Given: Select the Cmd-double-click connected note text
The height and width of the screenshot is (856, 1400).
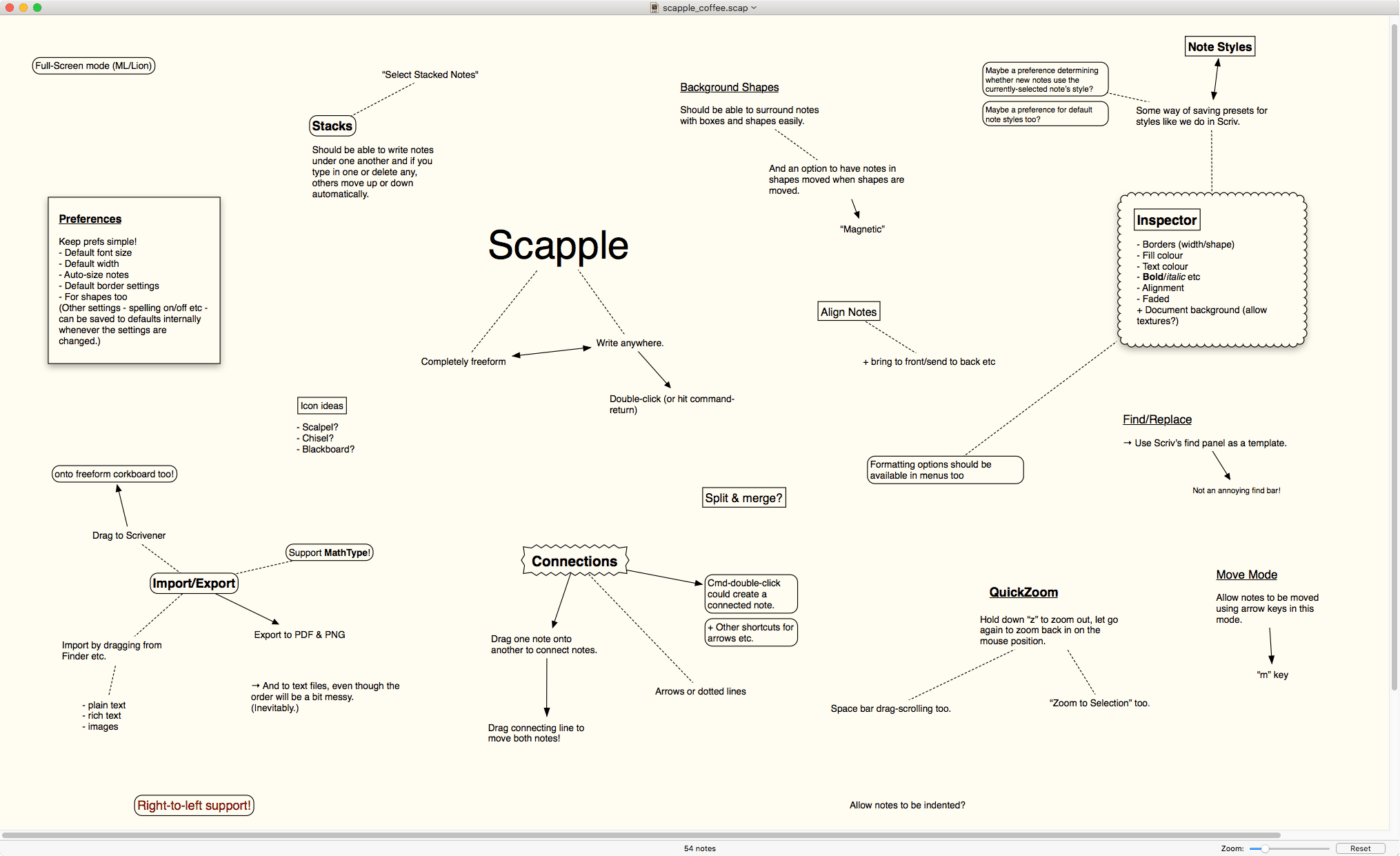Looking at the screenshot, I should tap(751, 593).
